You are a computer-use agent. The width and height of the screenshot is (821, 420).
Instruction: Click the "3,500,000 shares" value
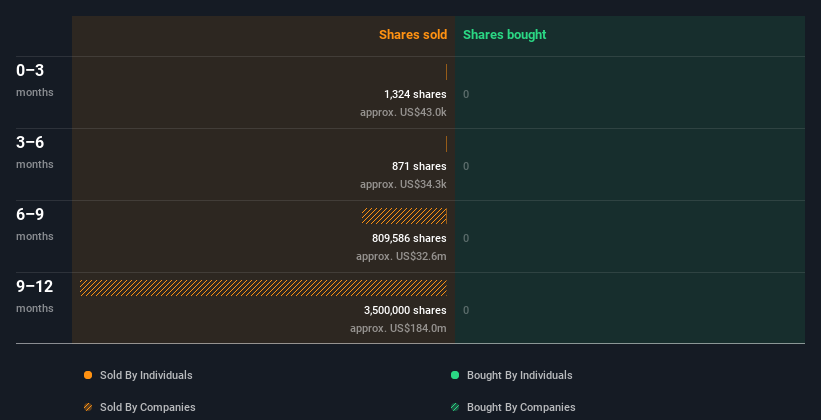click(405, 310)
